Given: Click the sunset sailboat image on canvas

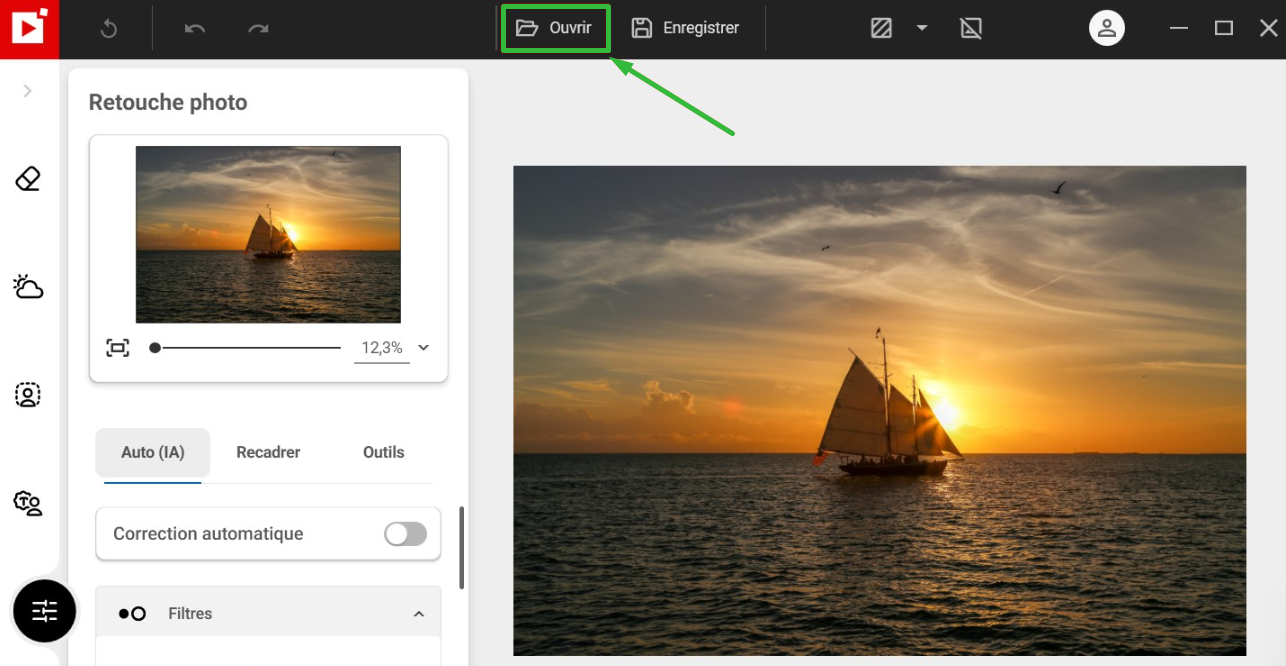Looking at the screenshot, I should tap(880, 410).
